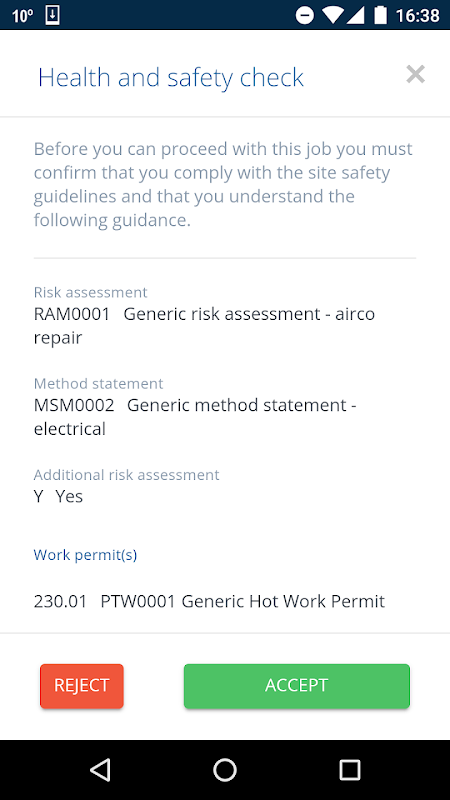Tap the Android home circle icon

point(224,769)
